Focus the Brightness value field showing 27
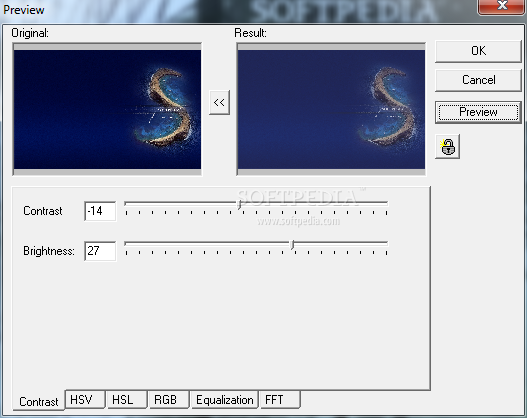The height and width of the screenshot is (418, 527). pyautogui.click(x=100, y=251)
